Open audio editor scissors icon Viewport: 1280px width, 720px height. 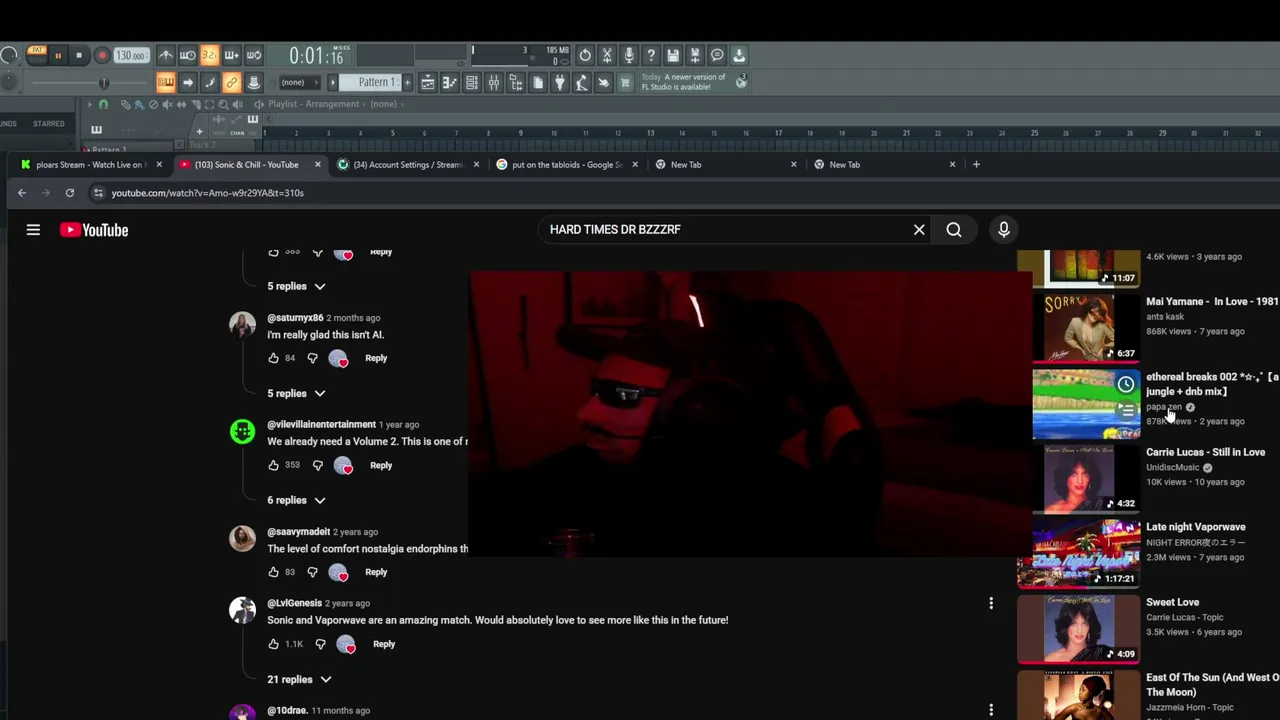point(607,55)
